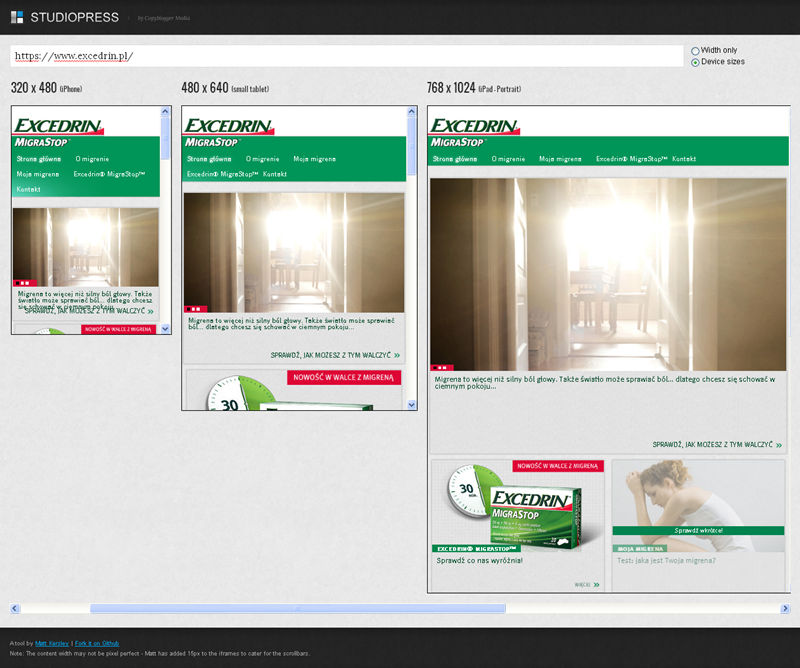This screenshot has width=800, height=668.
Task: Click the horizontal scrollbar thumb
Action: click(297, 608)
